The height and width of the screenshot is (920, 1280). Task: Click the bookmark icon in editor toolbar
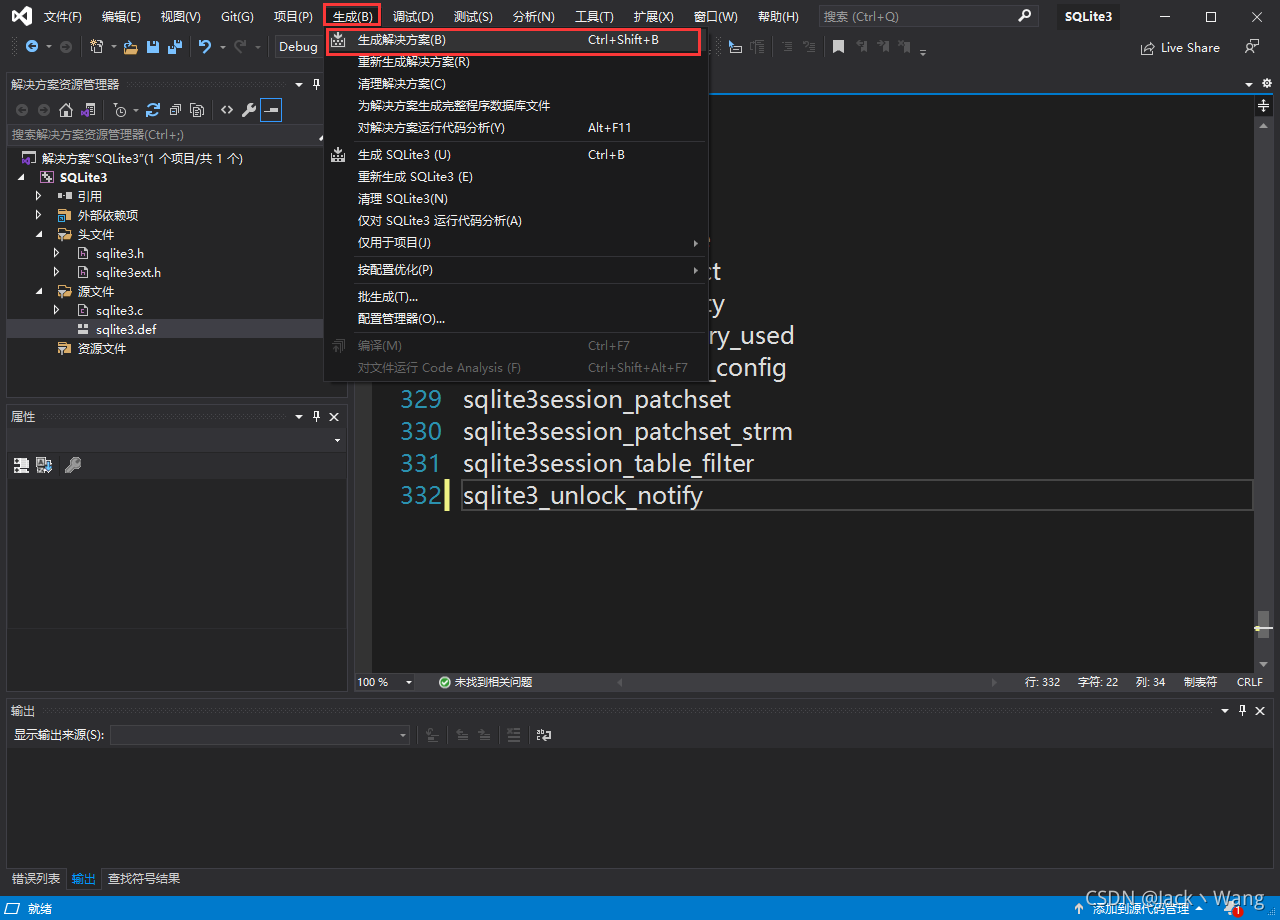[x=838, y=47]
